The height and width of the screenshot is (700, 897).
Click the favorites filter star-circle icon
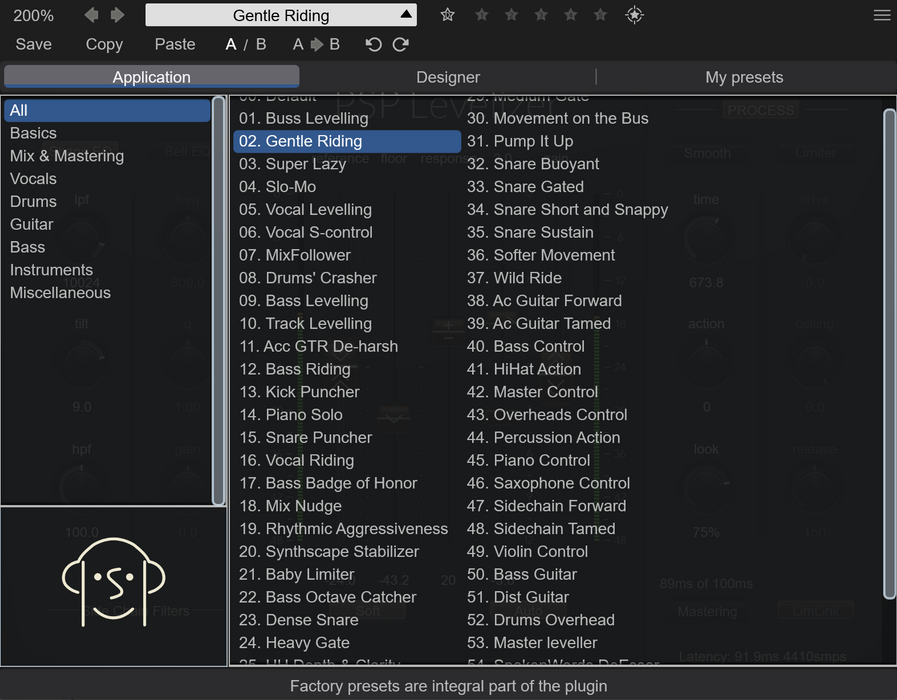coord(634,15)
